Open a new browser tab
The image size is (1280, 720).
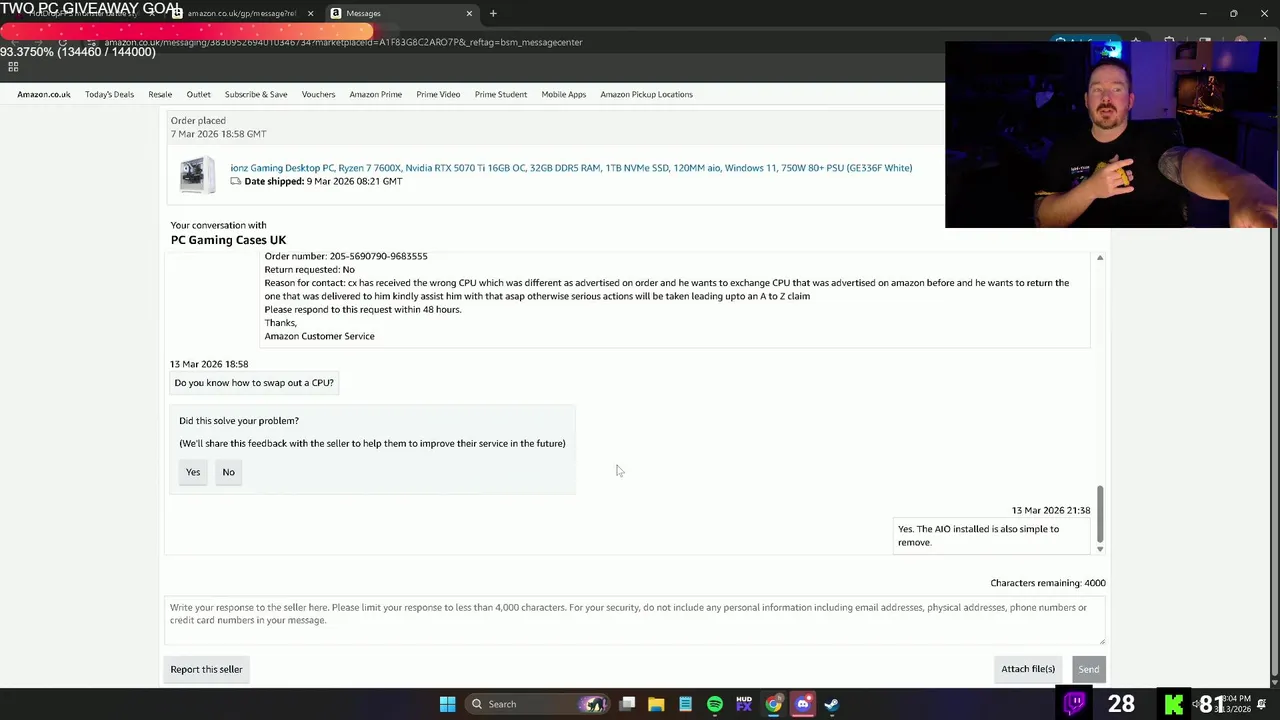493,13
